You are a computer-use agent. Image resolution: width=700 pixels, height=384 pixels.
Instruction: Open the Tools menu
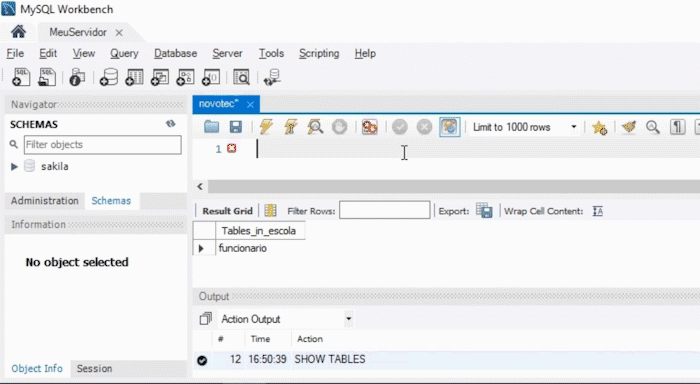(x=271, y=53)
